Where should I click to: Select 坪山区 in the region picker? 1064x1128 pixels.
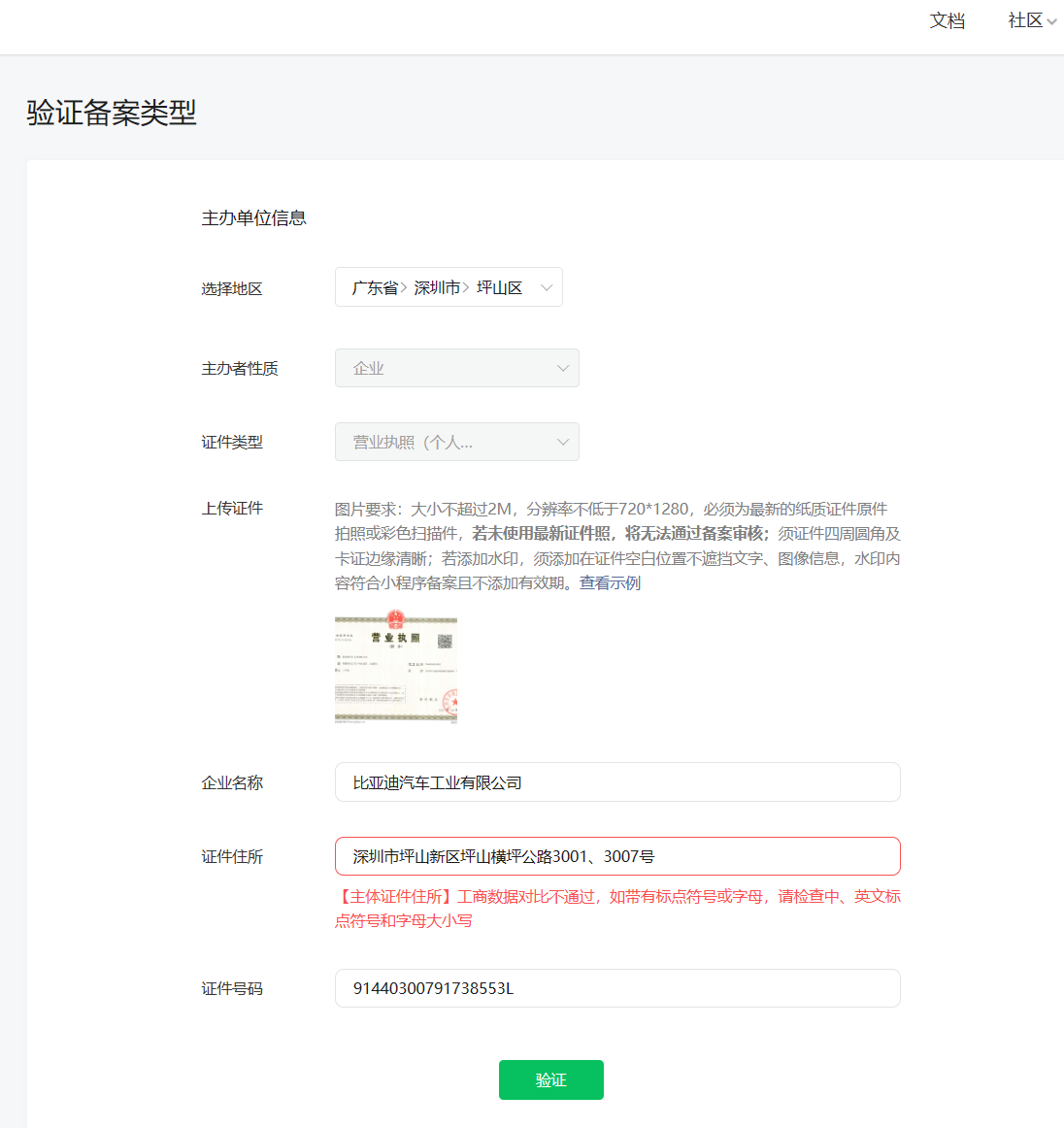click(x=501, y=286)
